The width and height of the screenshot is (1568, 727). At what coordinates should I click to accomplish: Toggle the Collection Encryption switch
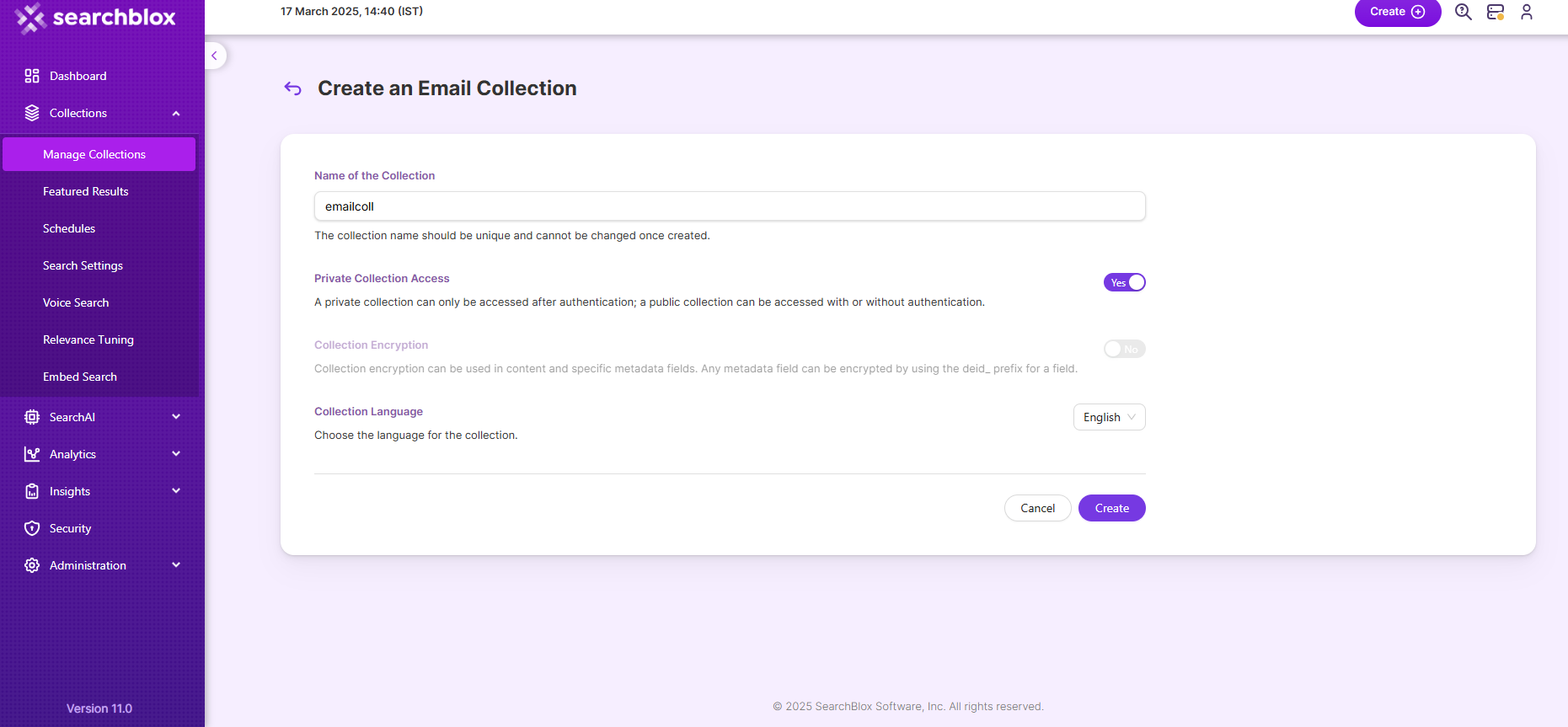click(1125, 349)
